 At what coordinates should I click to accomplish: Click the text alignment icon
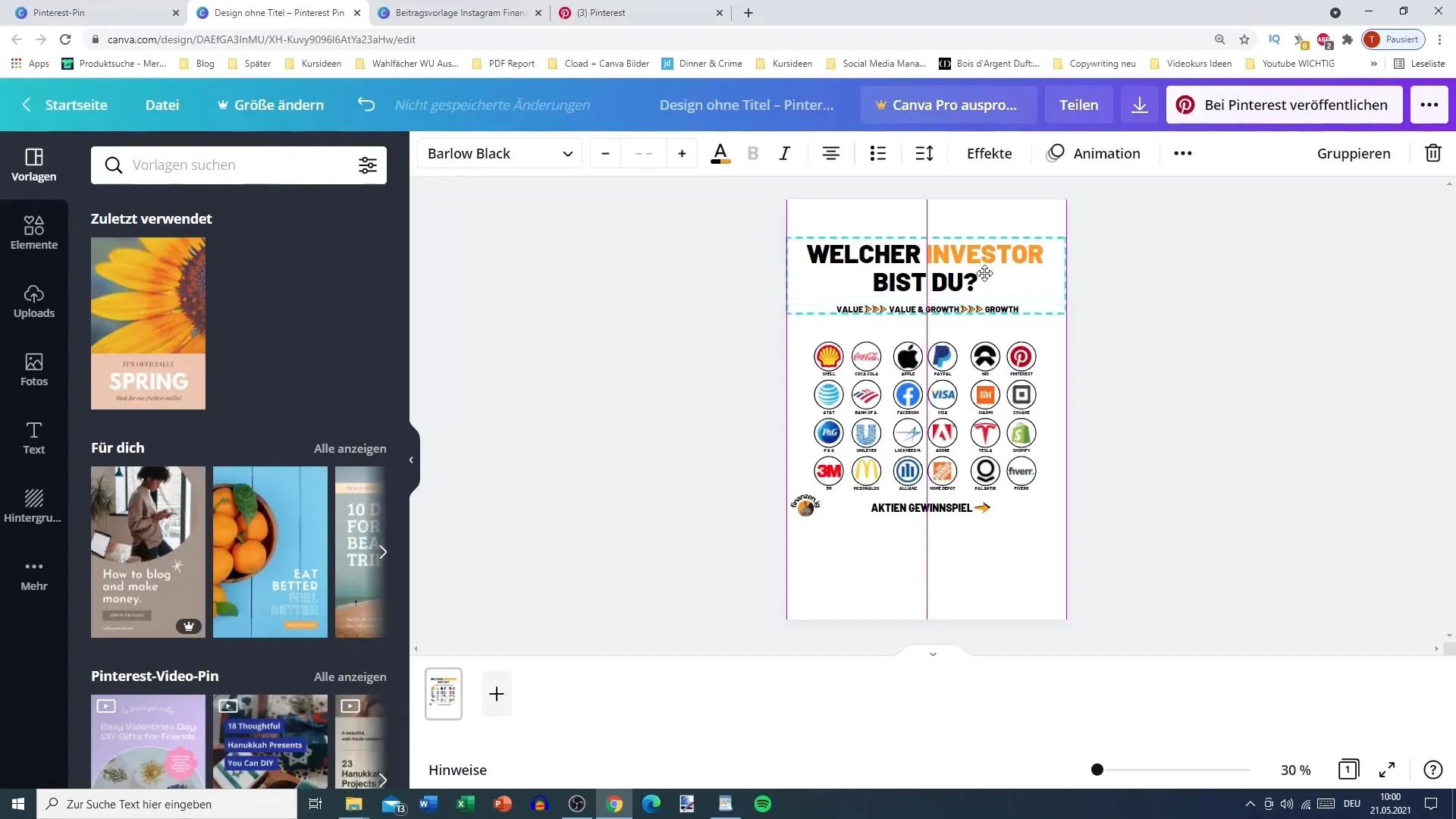pyautogui.click(x=831, y=154)
